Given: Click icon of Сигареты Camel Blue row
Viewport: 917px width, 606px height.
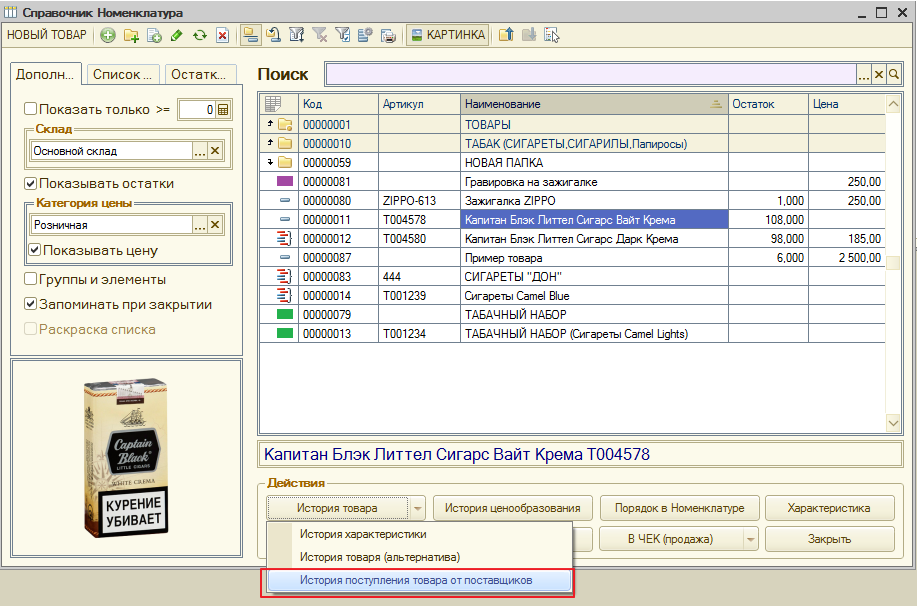Looking at the screenshot, I should click(x=284, y=295).
